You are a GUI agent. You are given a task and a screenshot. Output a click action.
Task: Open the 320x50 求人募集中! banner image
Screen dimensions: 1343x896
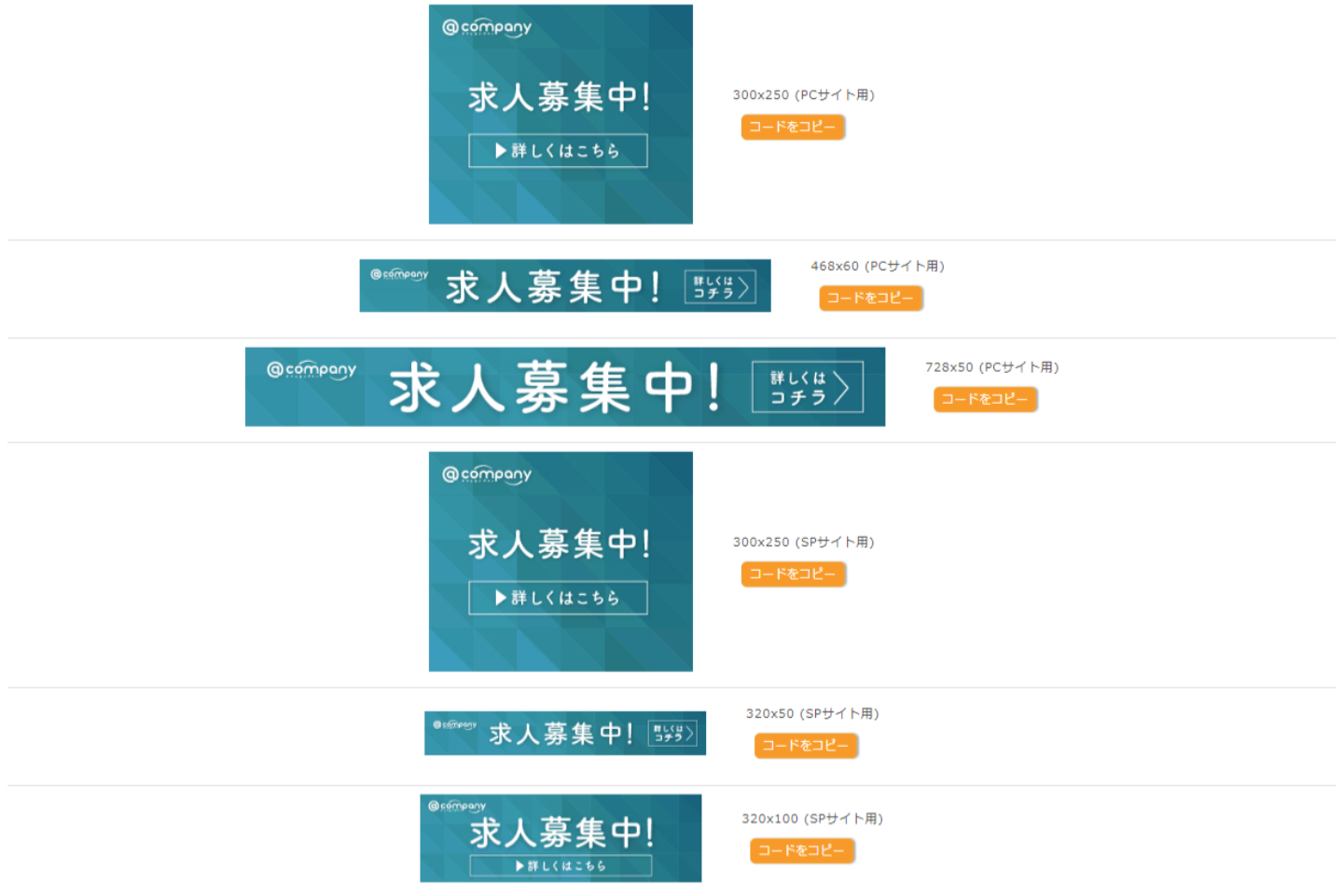click(x=565, y=734)
